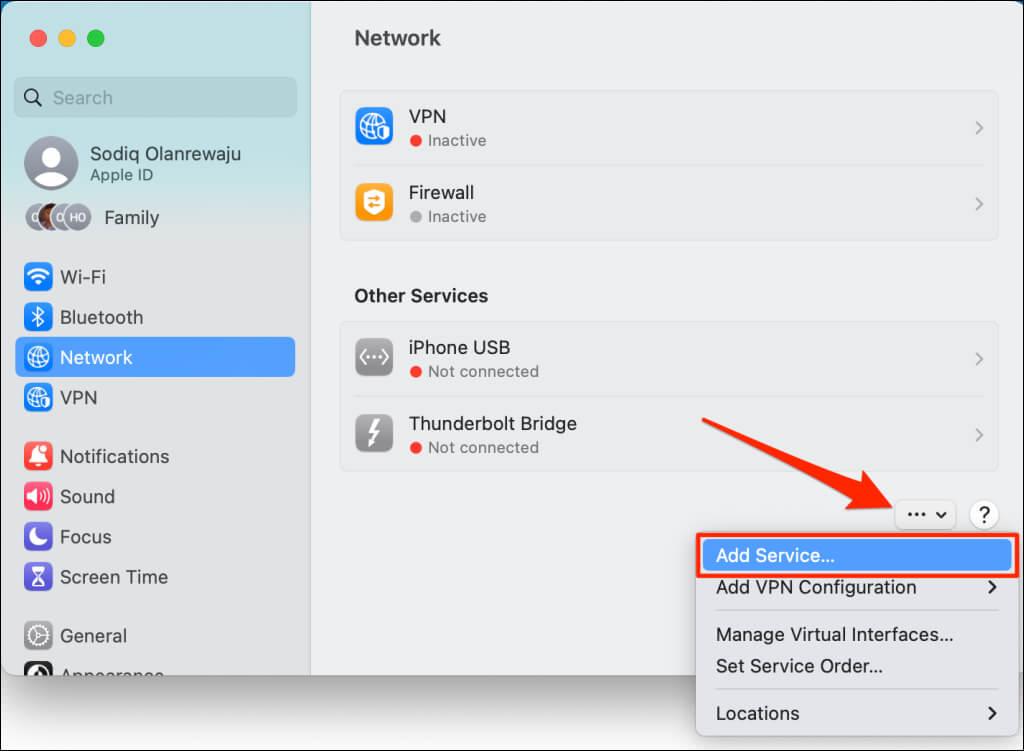Select General in the sidebar
Screen dimensions: 1024x751
(155, 635)
